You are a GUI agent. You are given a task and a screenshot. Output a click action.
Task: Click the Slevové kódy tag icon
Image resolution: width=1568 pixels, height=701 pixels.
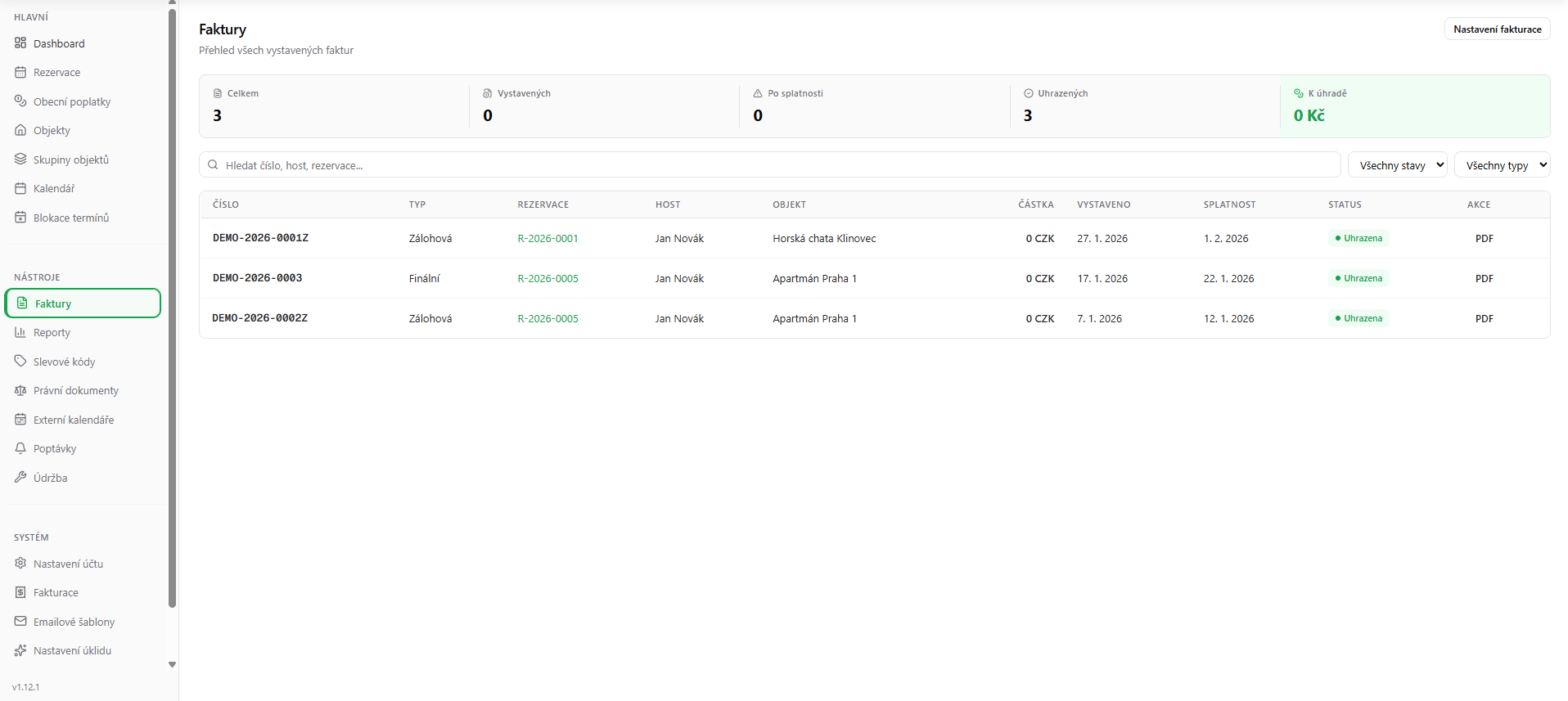(x=20, y=362)
